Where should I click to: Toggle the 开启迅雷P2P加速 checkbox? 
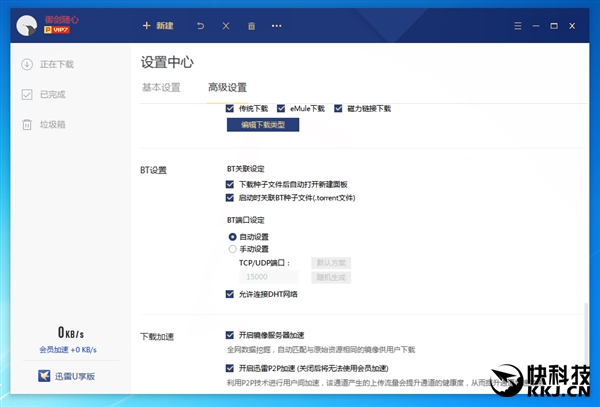230,368
